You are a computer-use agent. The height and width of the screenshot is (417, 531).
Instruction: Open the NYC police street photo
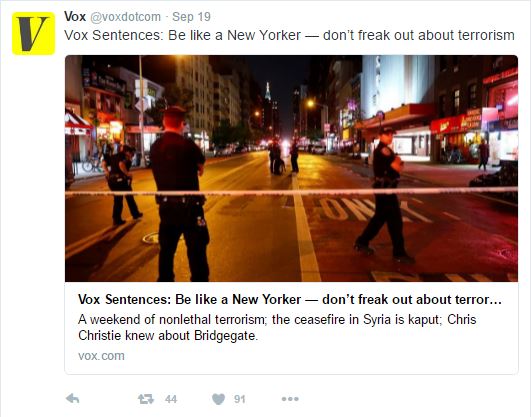pos(291,168)
